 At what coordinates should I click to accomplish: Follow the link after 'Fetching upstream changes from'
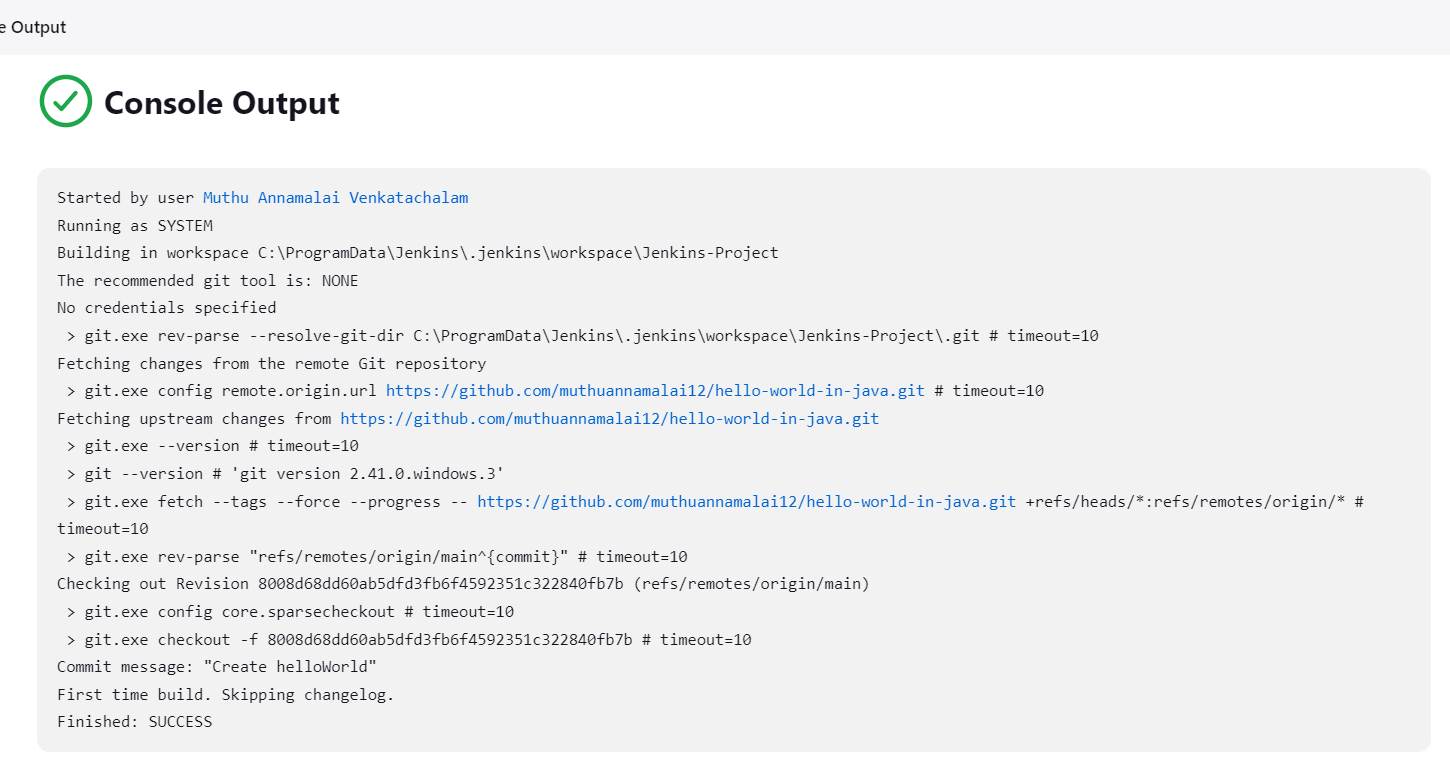pos(609,419)
